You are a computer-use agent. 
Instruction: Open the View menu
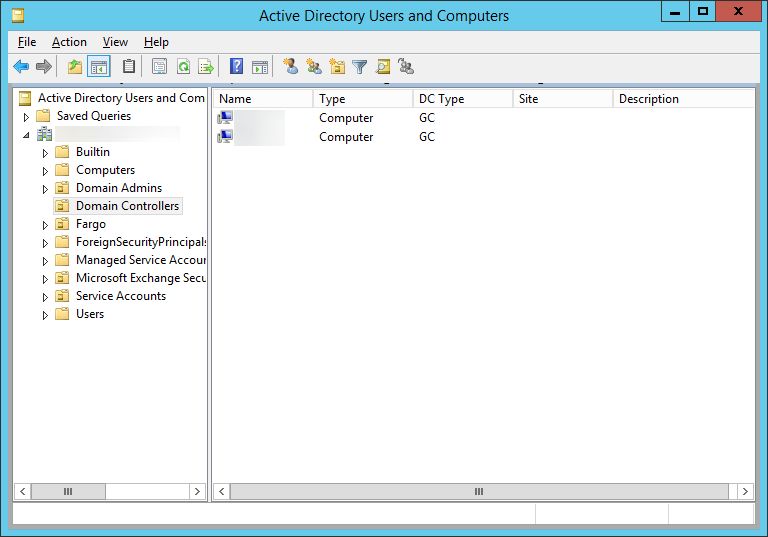(115, 42)
